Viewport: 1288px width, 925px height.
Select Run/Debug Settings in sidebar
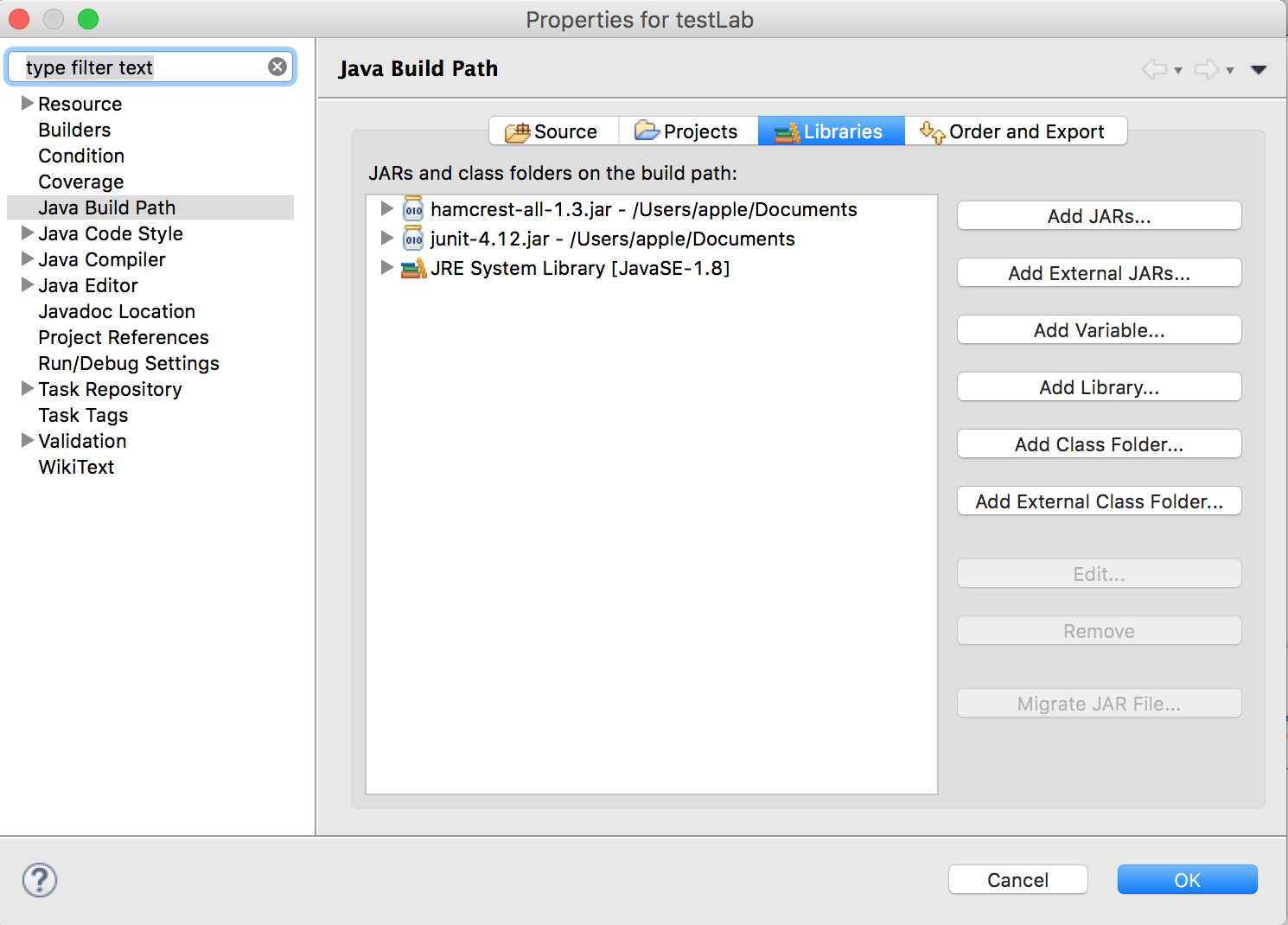pos(129,363)
